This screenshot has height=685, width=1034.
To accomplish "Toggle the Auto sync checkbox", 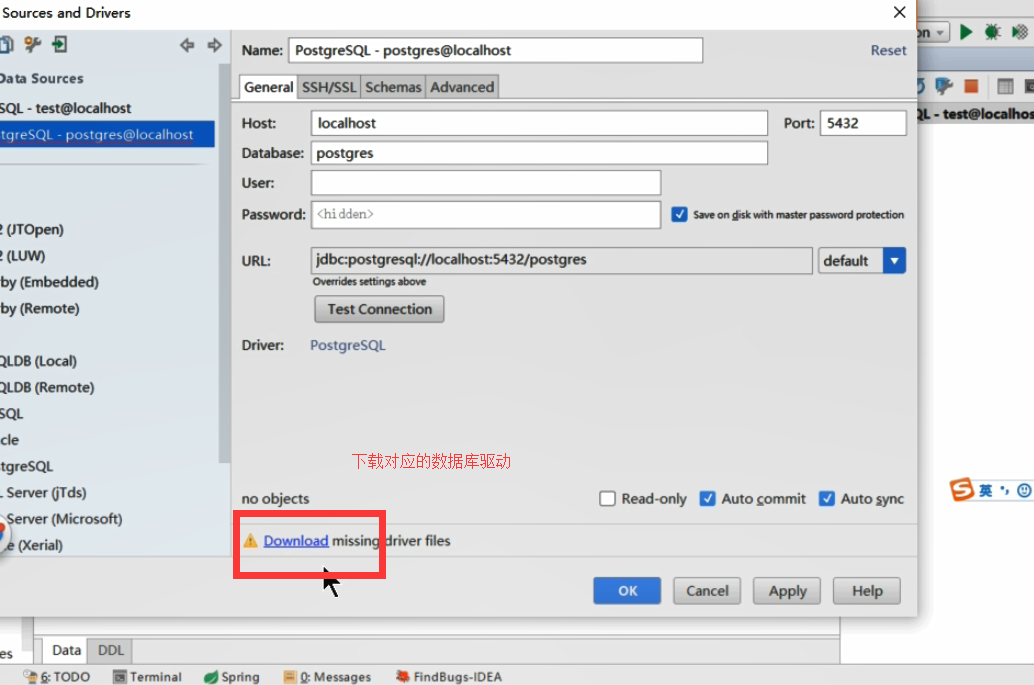I will [827, 498].
